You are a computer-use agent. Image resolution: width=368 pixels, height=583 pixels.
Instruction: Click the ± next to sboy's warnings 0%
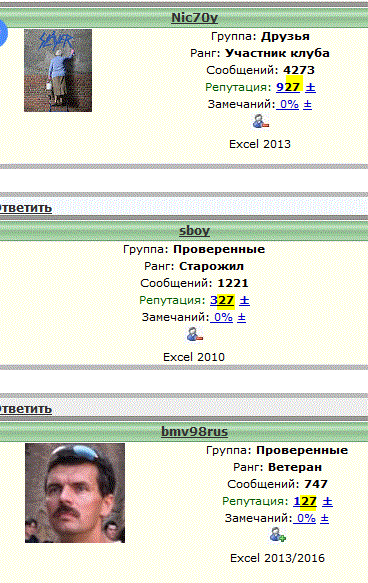(242, 318)
